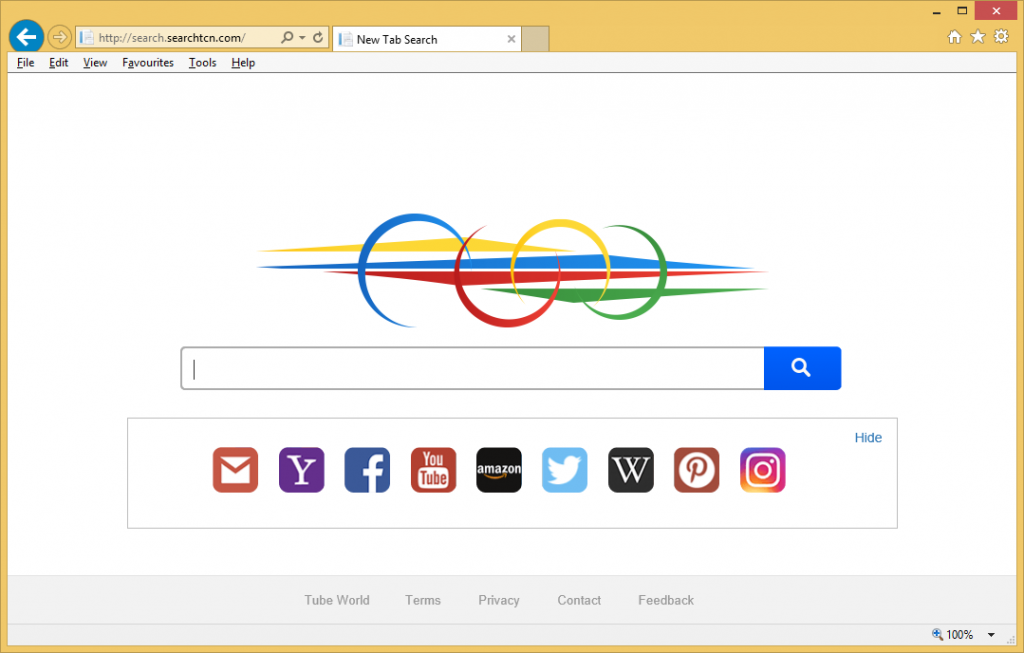Open the Privacy footer link
The width and height of the screenshot is (1024, 653).
499,600
